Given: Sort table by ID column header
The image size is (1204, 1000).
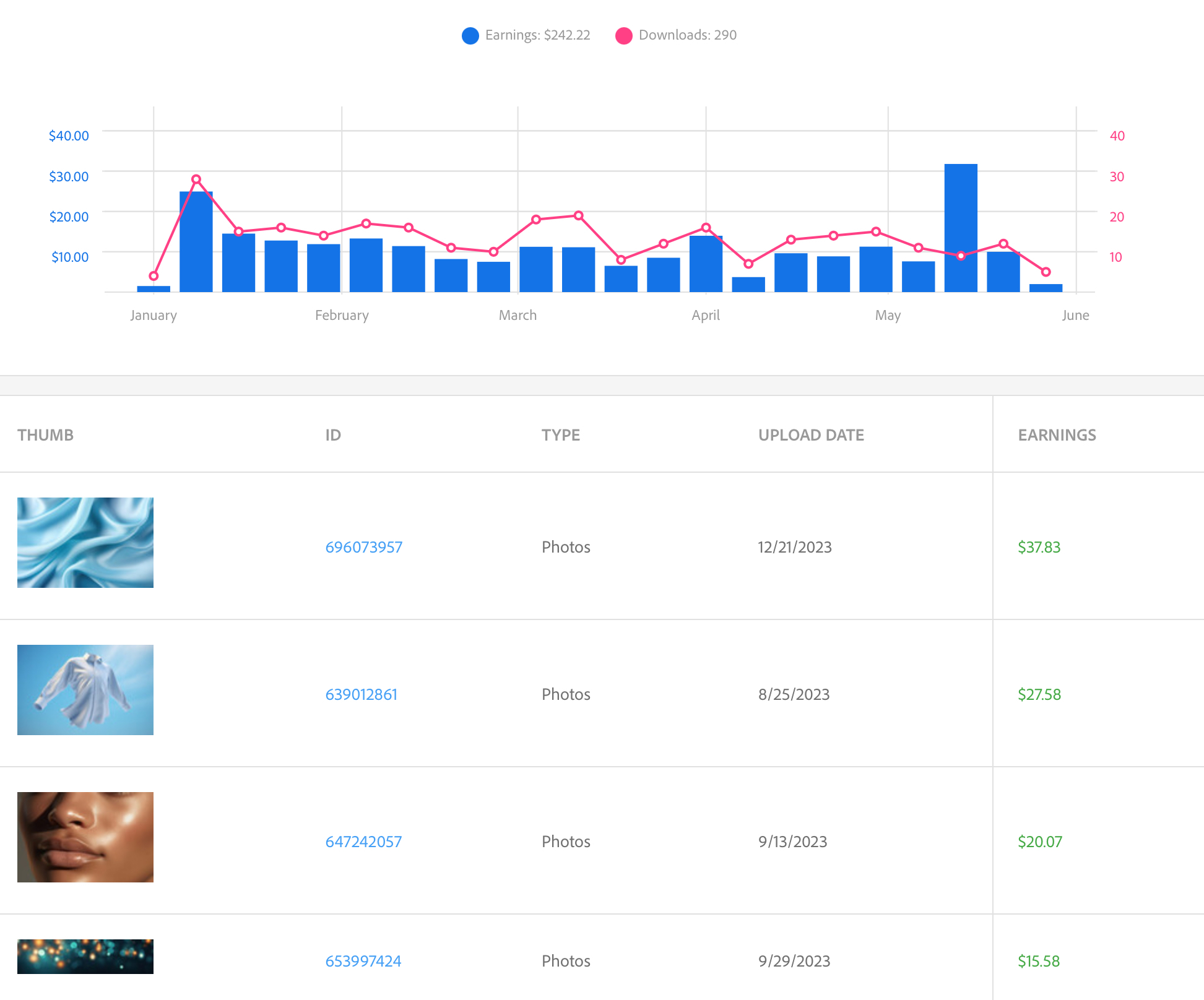Looking at the screenshot, I should [x=333, y=435].
